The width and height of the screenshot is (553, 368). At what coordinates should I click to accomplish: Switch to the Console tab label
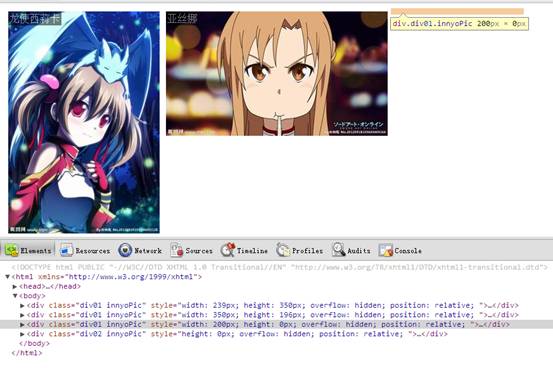408,251
